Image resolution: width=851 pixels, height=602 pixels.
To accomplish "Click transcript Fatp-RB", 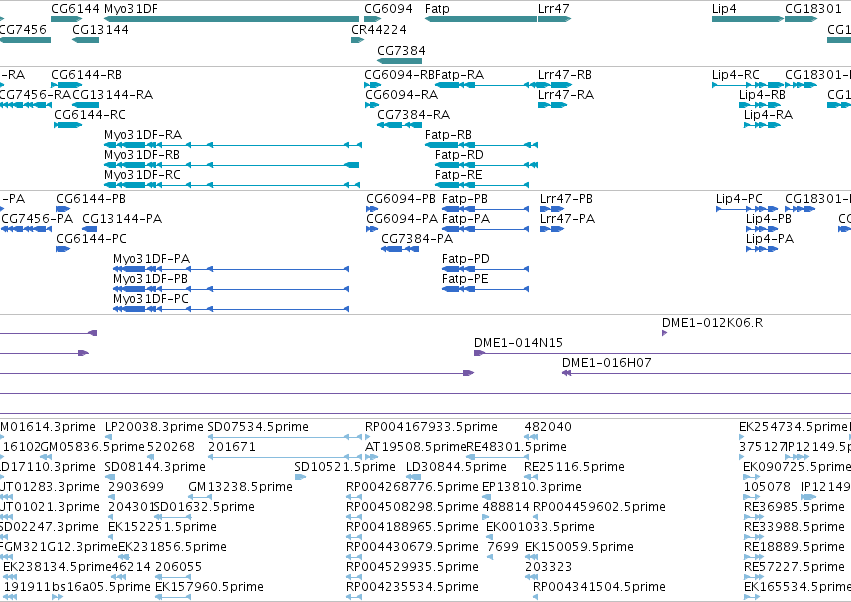I will (x=481, y=145).
